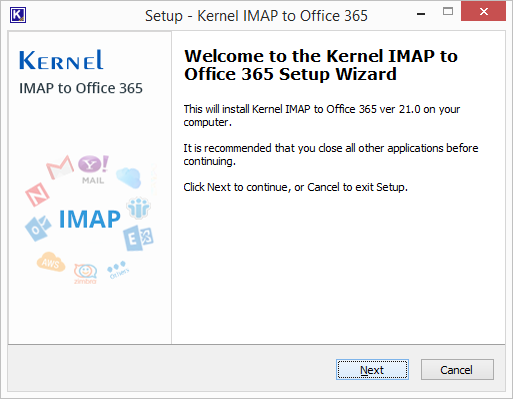This screenshot has width=513, height=399.
Task: Click the orange AWS cloud icon
Action: point(51,262)
